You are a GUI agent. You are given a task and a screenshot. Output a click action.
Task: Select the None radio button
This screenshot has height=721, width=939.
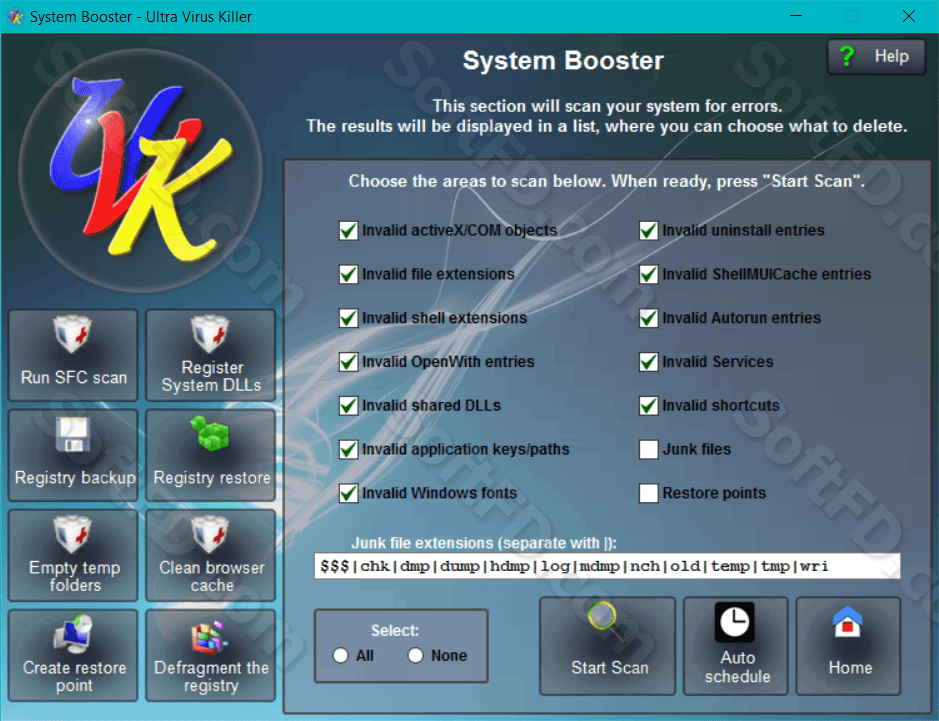tap(416, 656)
